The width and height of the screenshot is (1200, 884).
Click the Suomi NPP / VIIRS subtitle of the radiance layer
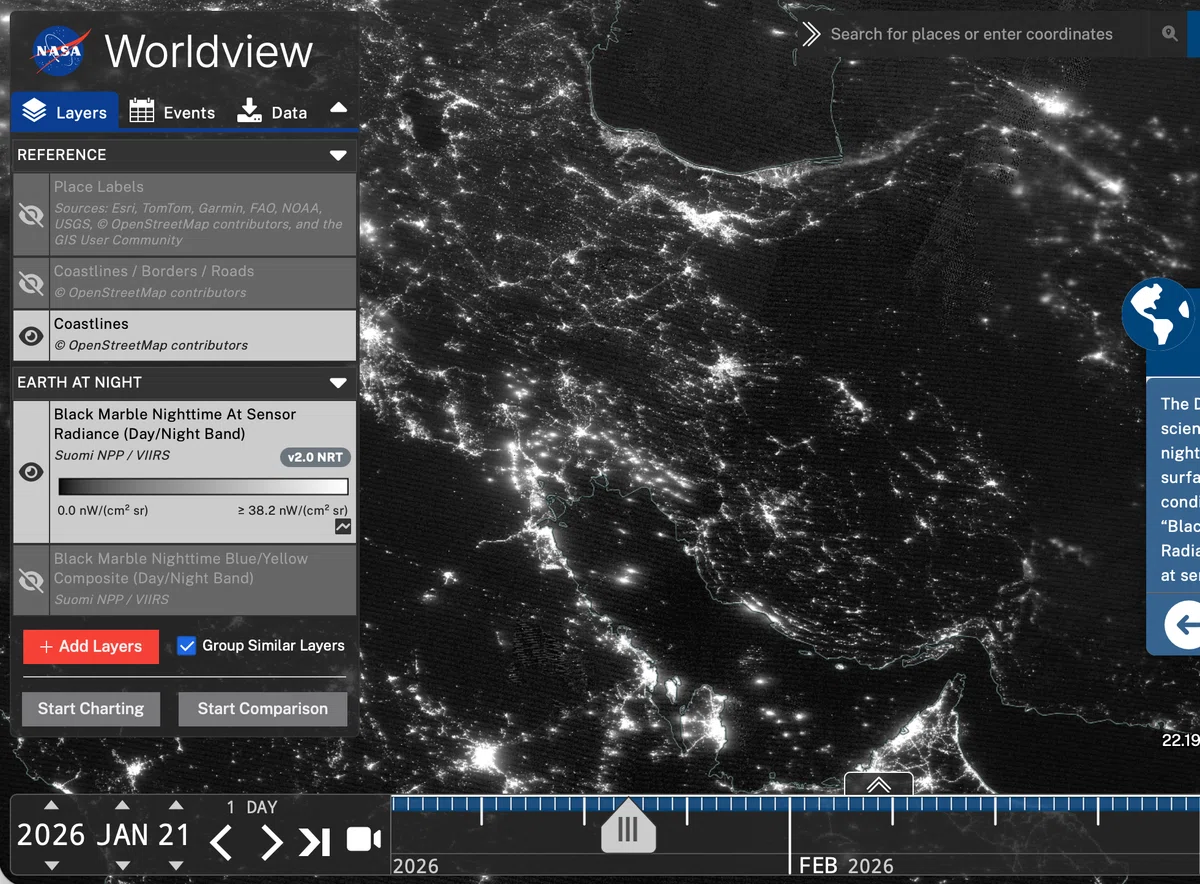coord(111,455)
